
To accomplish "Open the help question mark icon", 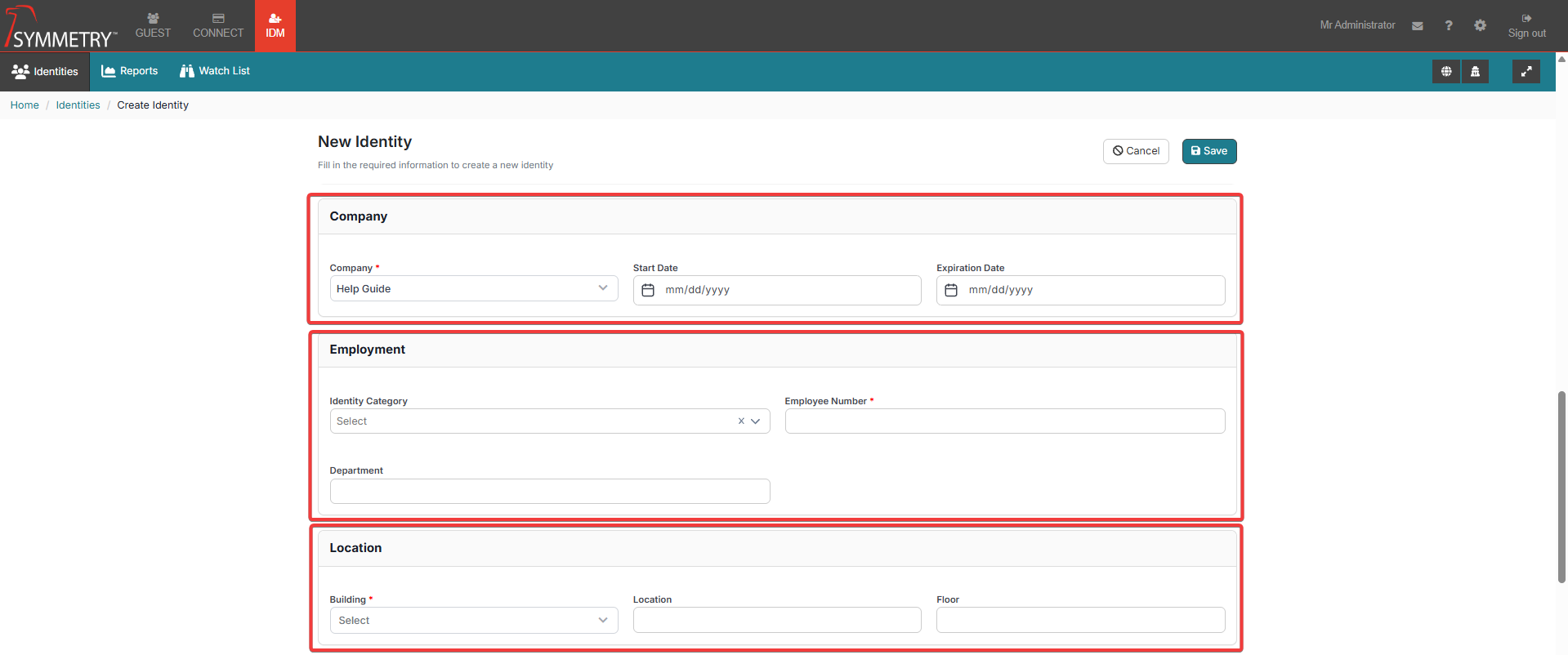I will 1449,26.
